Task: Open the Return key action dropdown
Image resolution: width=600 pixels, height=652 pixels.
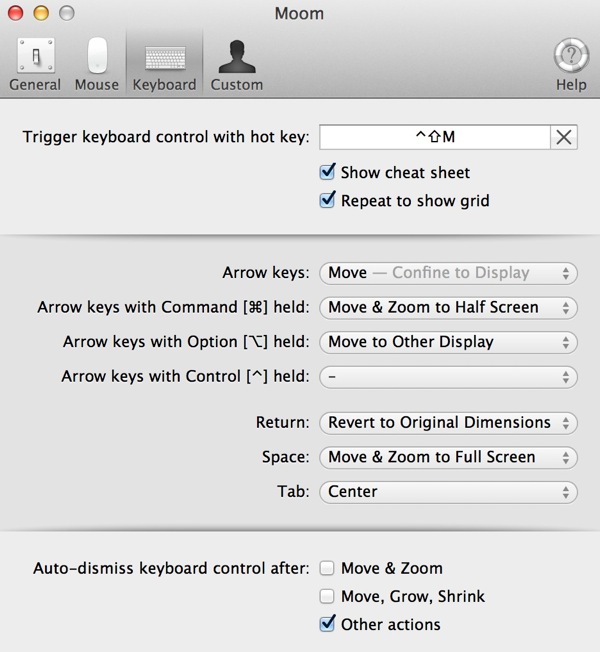Action: [448, 423]
